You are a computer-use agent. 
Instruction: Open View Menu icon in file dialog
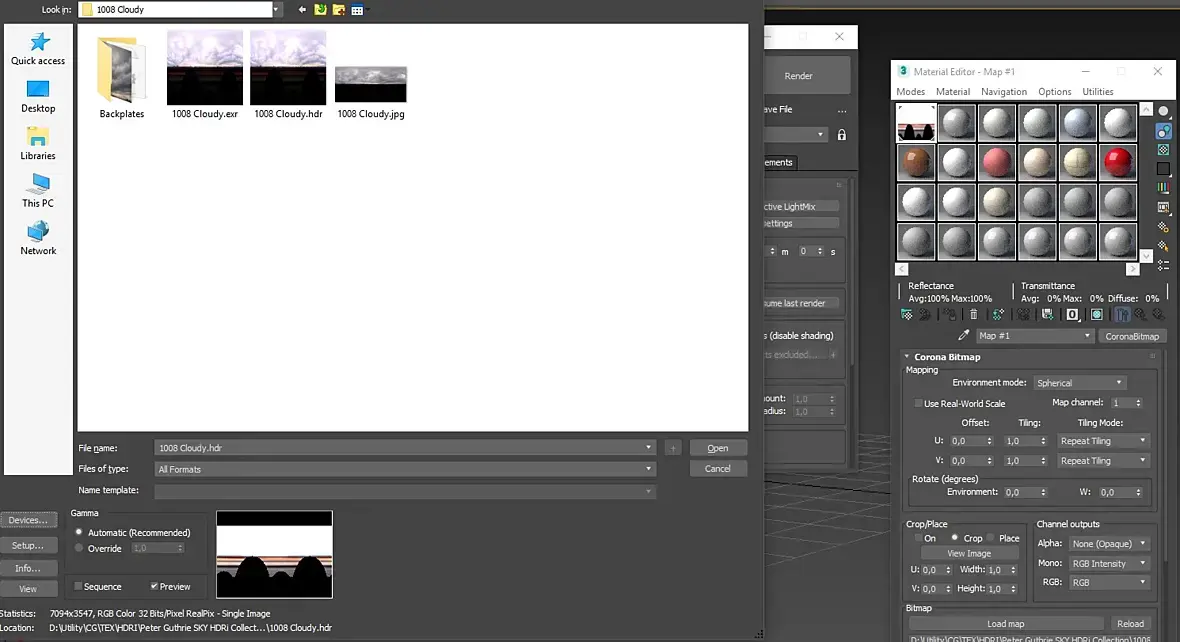click(x=357, y=10)
